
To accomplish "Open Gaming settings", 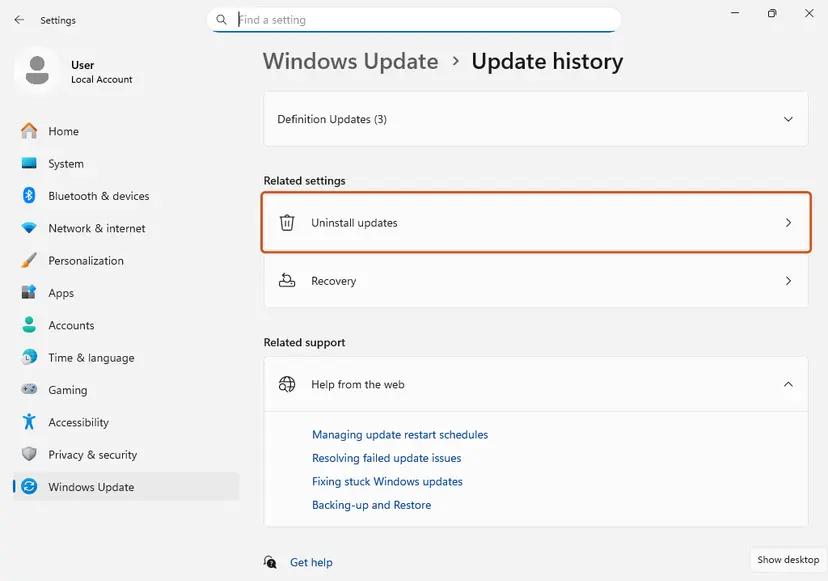I will (126, 390).
